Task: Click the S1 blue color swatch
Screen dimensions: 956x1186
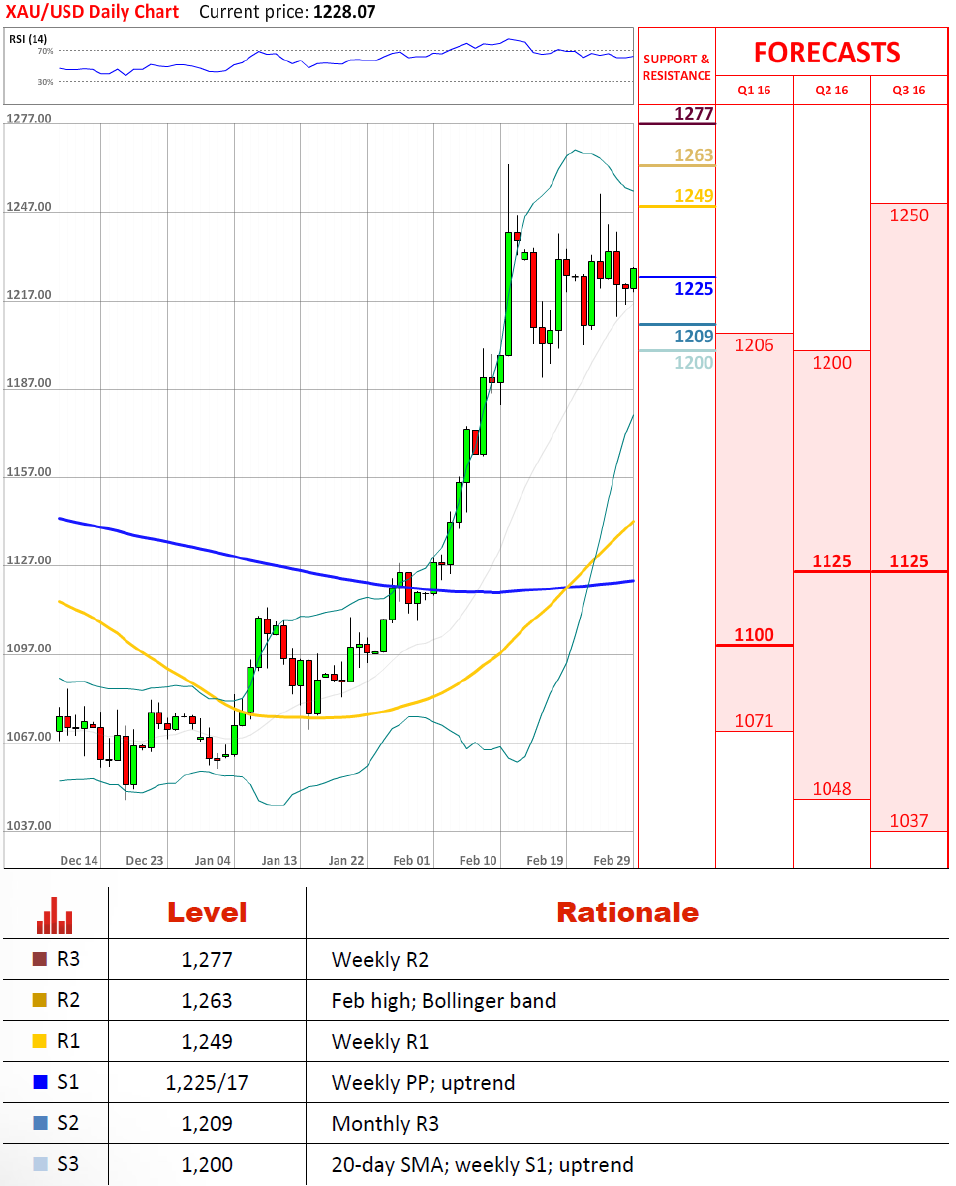Action: [x=40, y=1082]
